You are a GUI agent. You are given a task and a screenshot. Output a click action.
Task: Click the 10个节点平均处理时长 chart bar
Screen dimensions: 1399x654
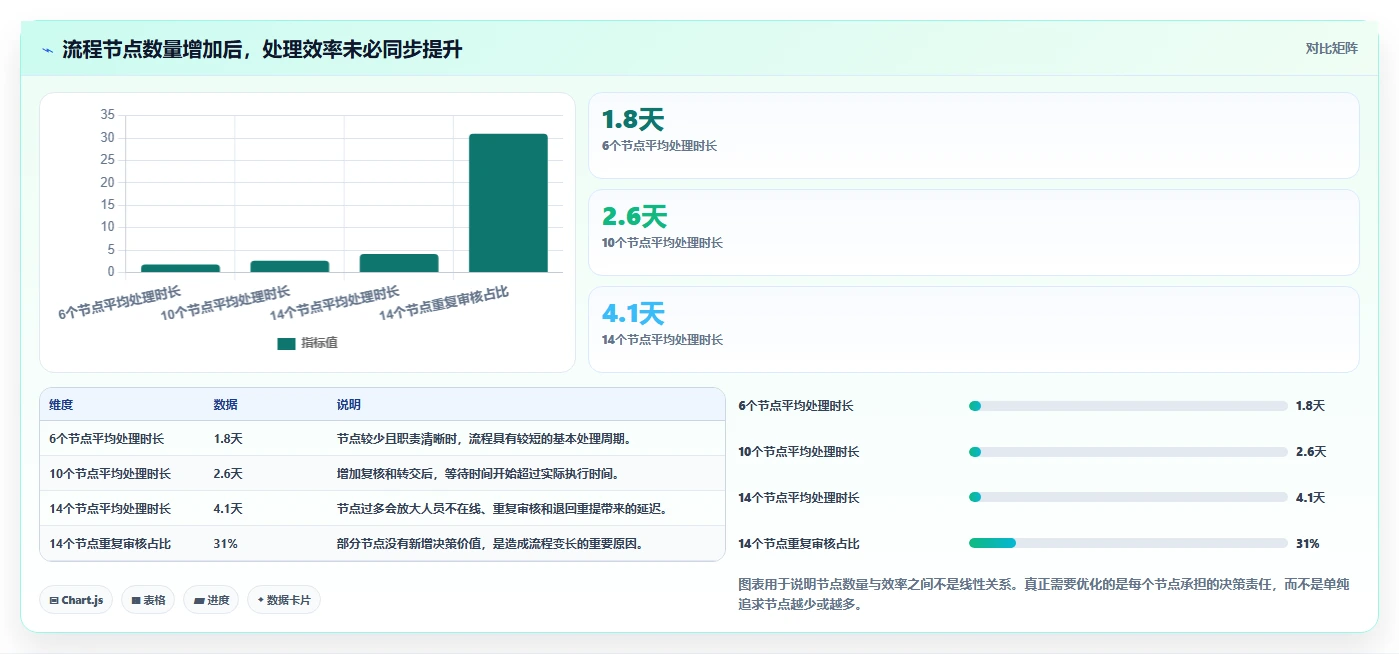point(290,266)
